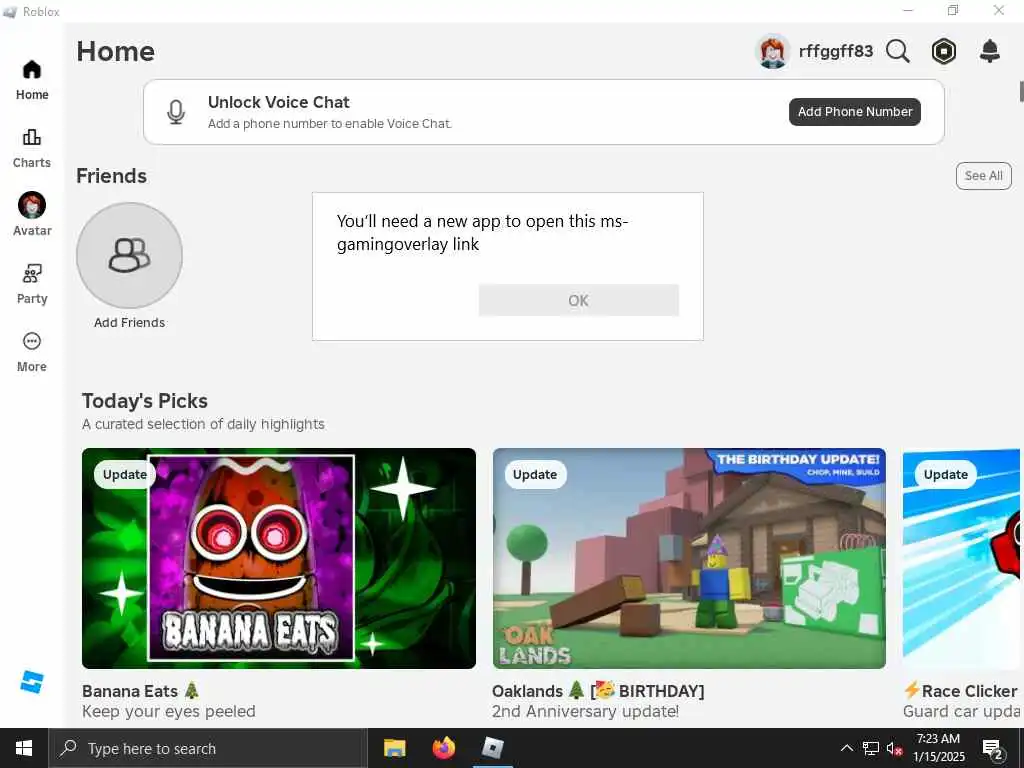
Task: Minimize the Roblox window
Action: point(908,10)
